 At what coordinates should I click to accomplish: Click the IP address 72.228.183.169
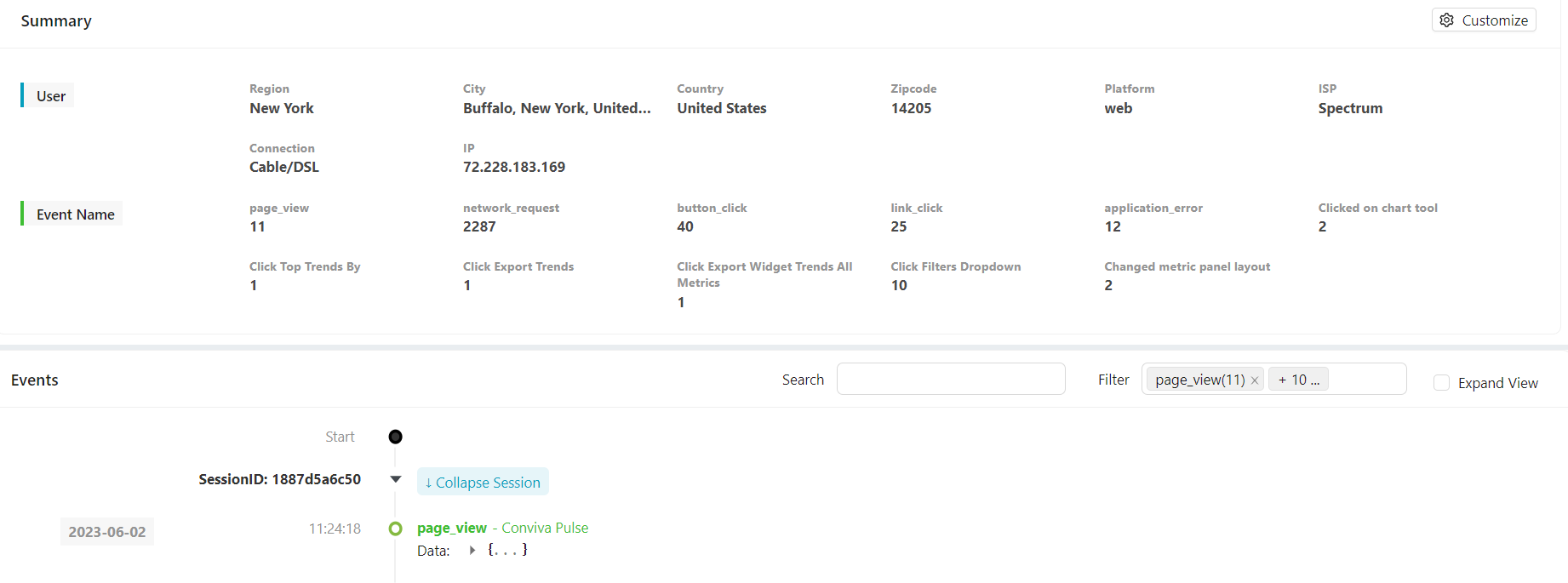tap(514, 167)
